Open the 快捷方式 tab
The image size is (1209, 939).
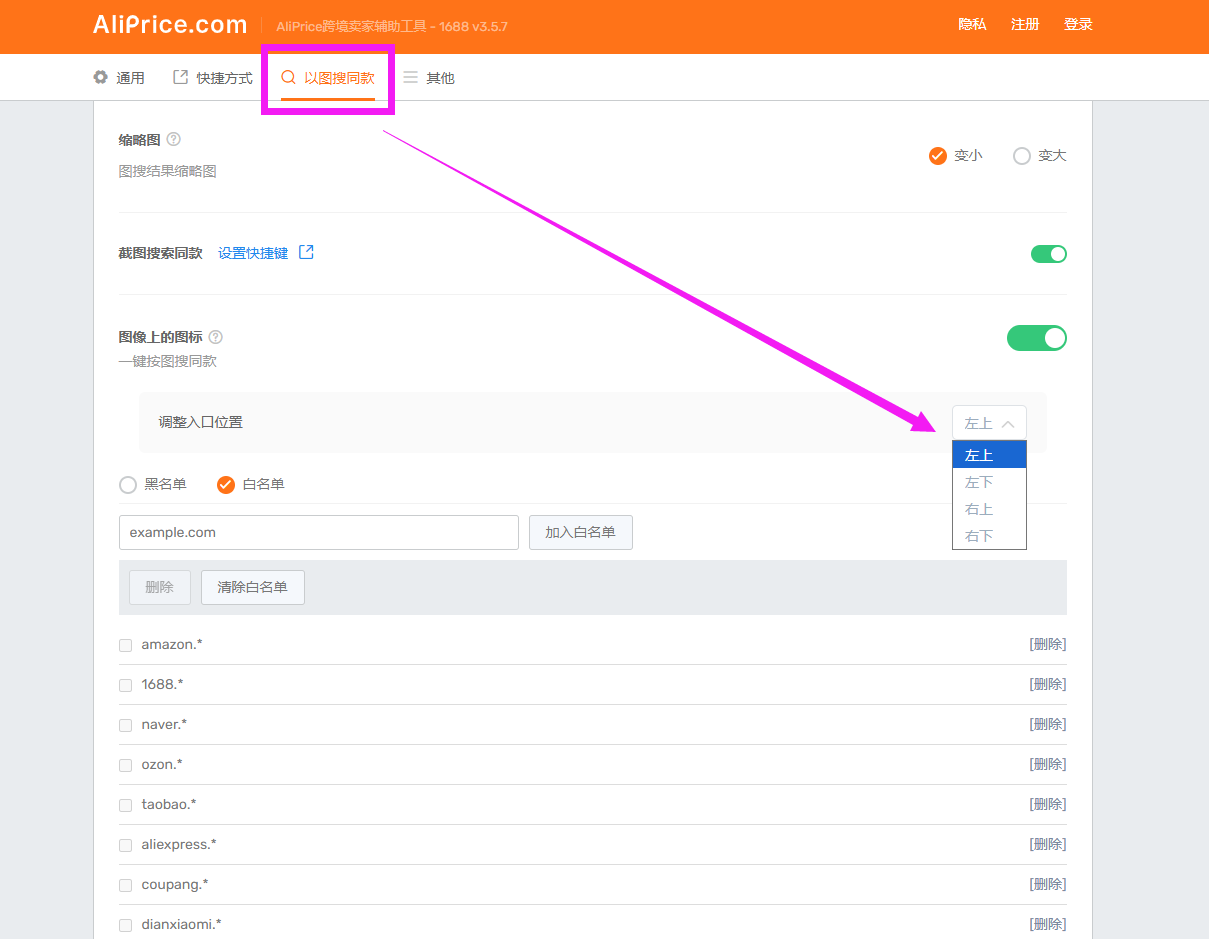point(213,78)
